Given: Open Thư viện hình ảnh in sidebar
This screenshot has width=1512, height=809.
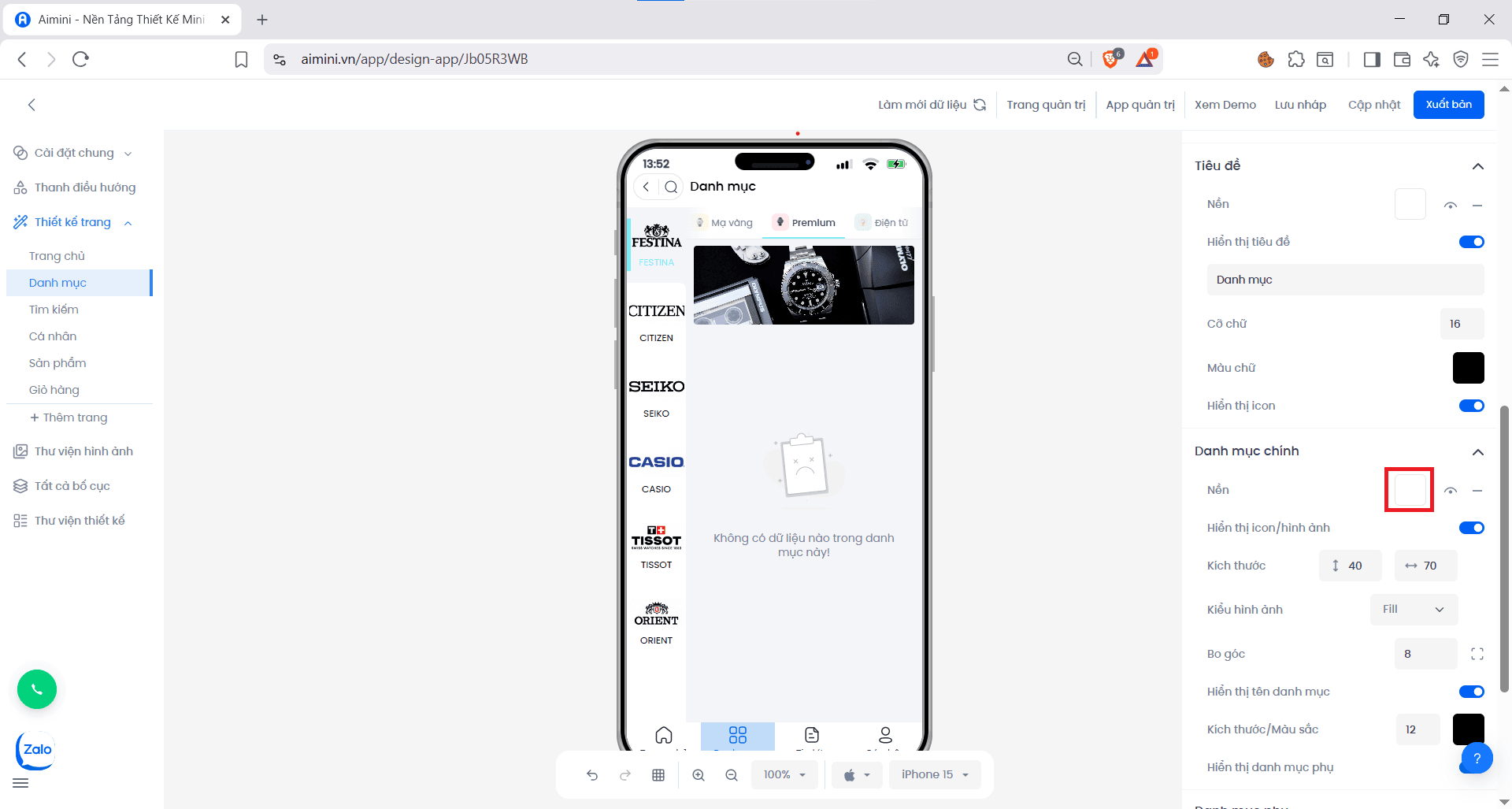Looking at the screenshot, I should (83, 451).
